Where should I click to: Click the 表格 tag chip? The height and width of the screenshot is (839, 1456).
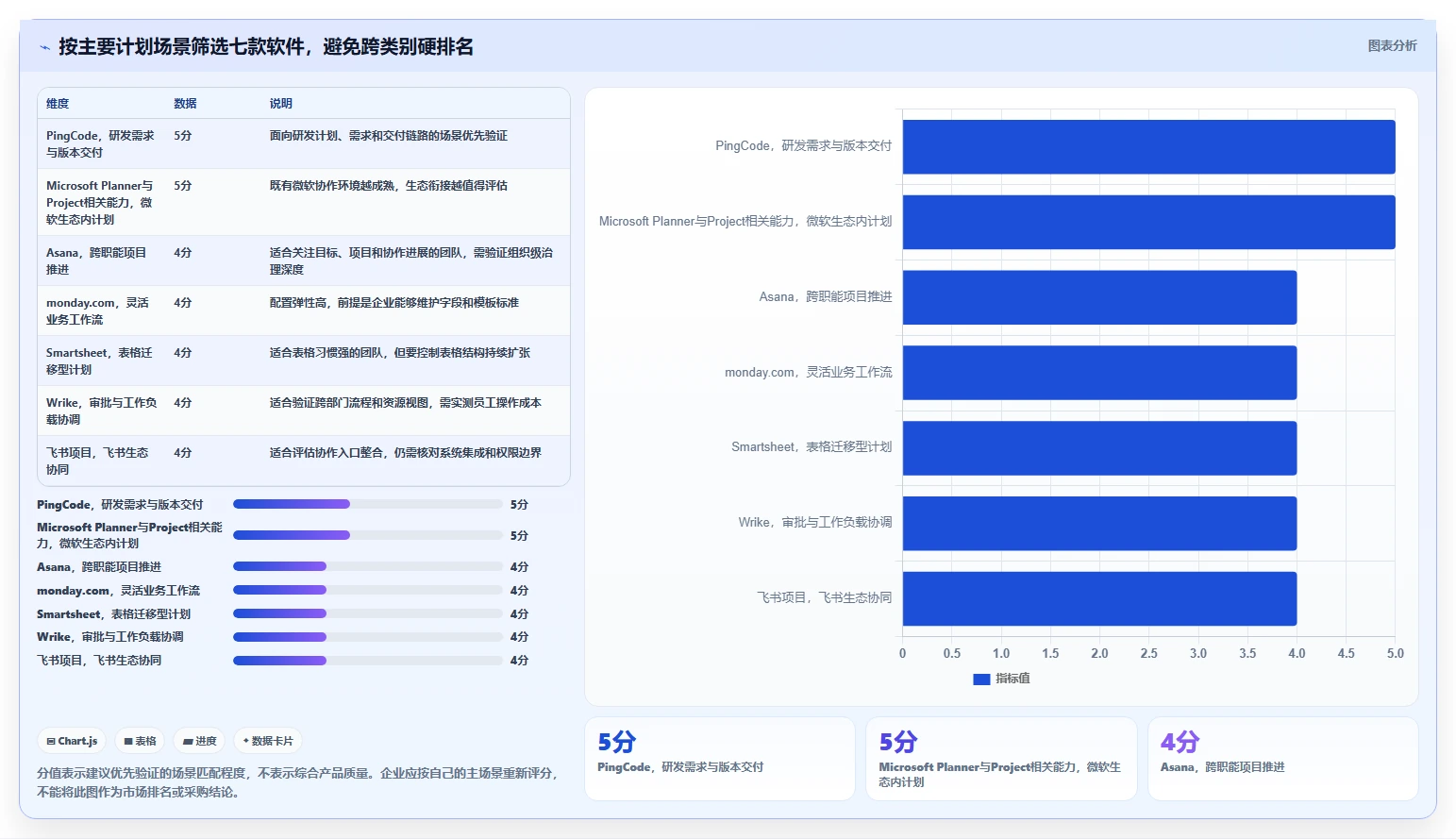click(140, 741)
